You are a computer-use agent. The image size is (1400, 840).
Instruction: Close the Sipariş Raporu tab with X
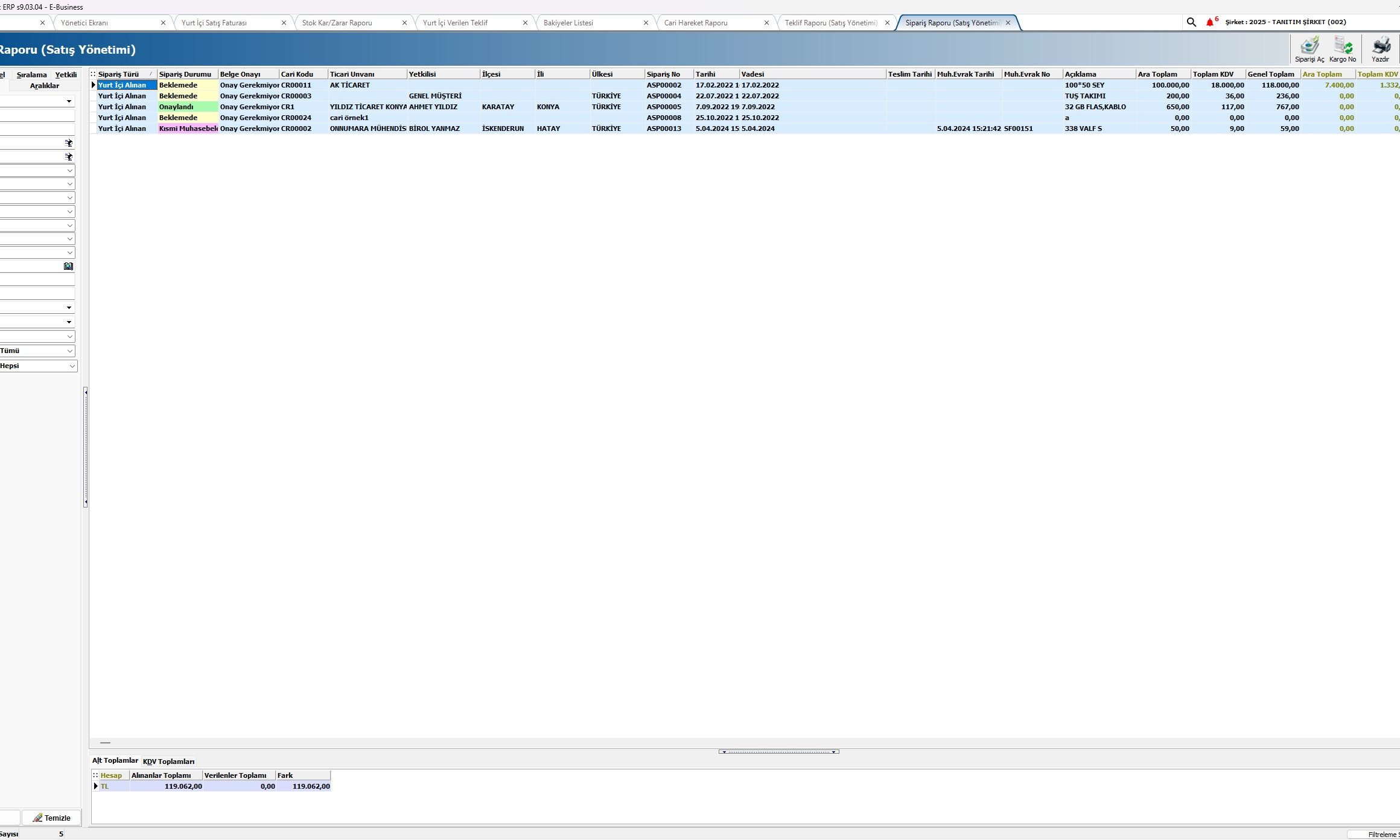[x=1008, y=23]
